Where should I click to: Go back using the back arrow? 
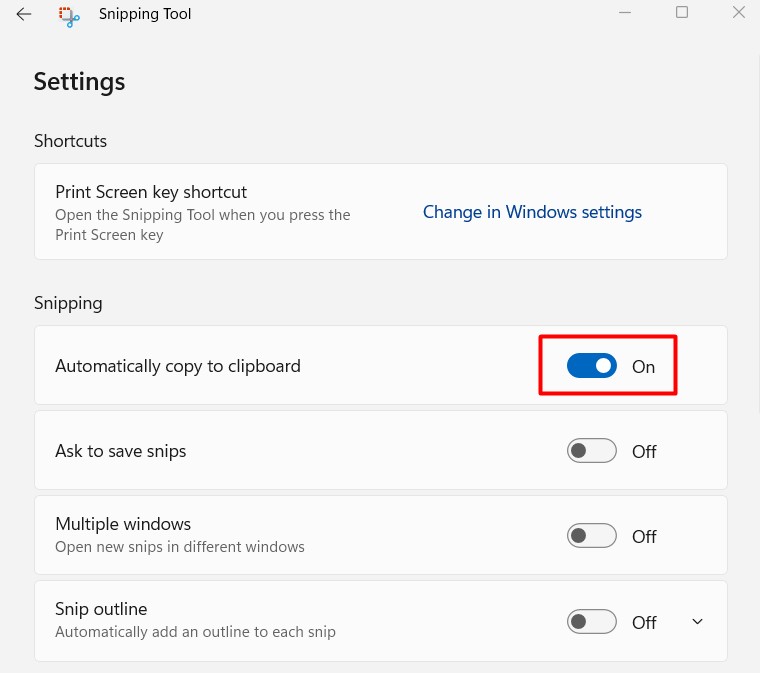(24, 14)
